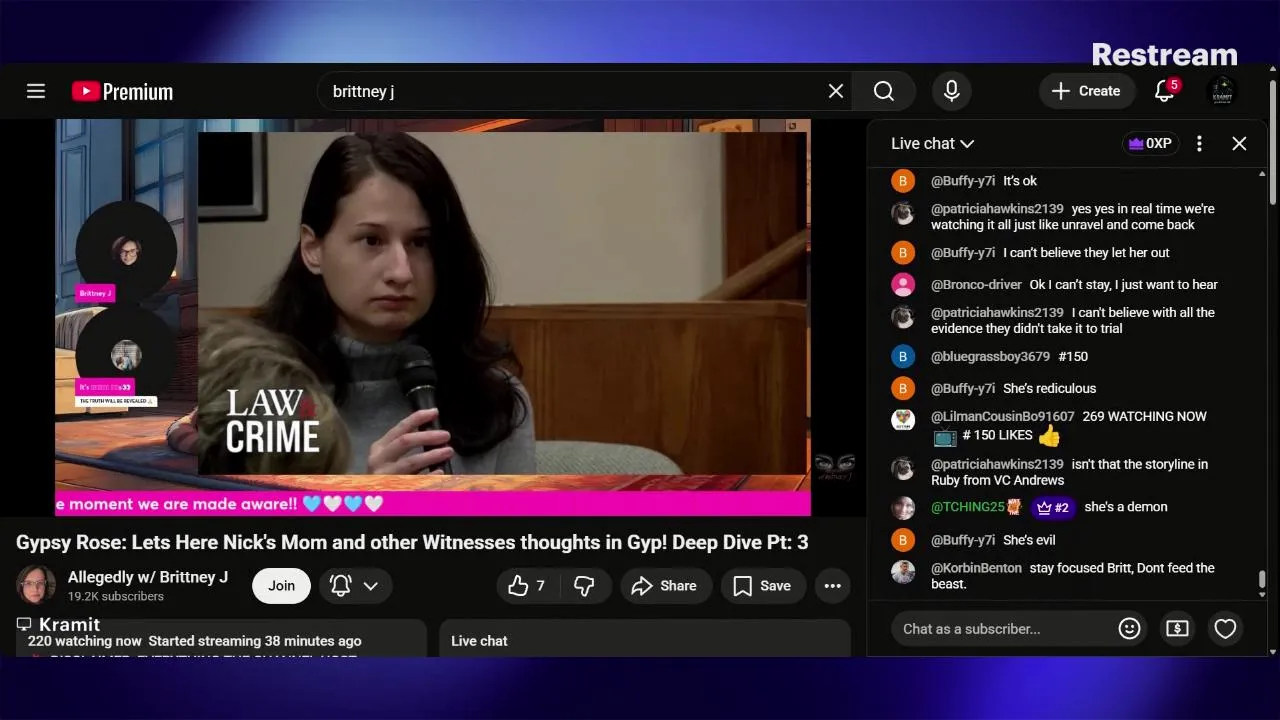Click the #2 crown member badge
The image size is (1280, 720).
1053,507
